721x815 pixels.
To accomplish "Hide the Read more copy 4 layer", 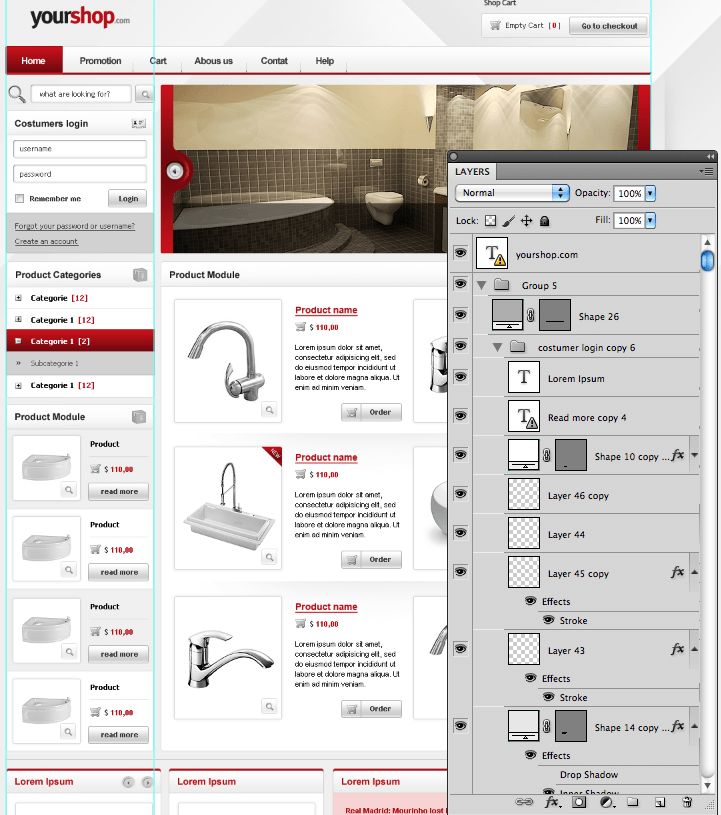I will pos(460,416).
